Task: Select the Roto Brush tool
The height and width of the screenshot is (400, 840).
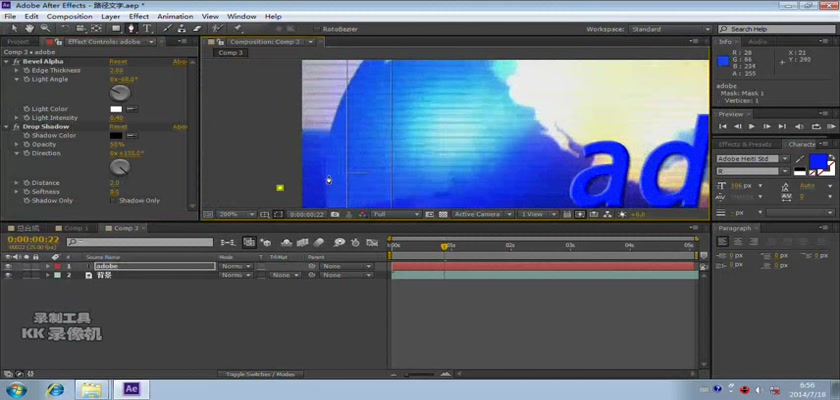Action: (217, 28)
